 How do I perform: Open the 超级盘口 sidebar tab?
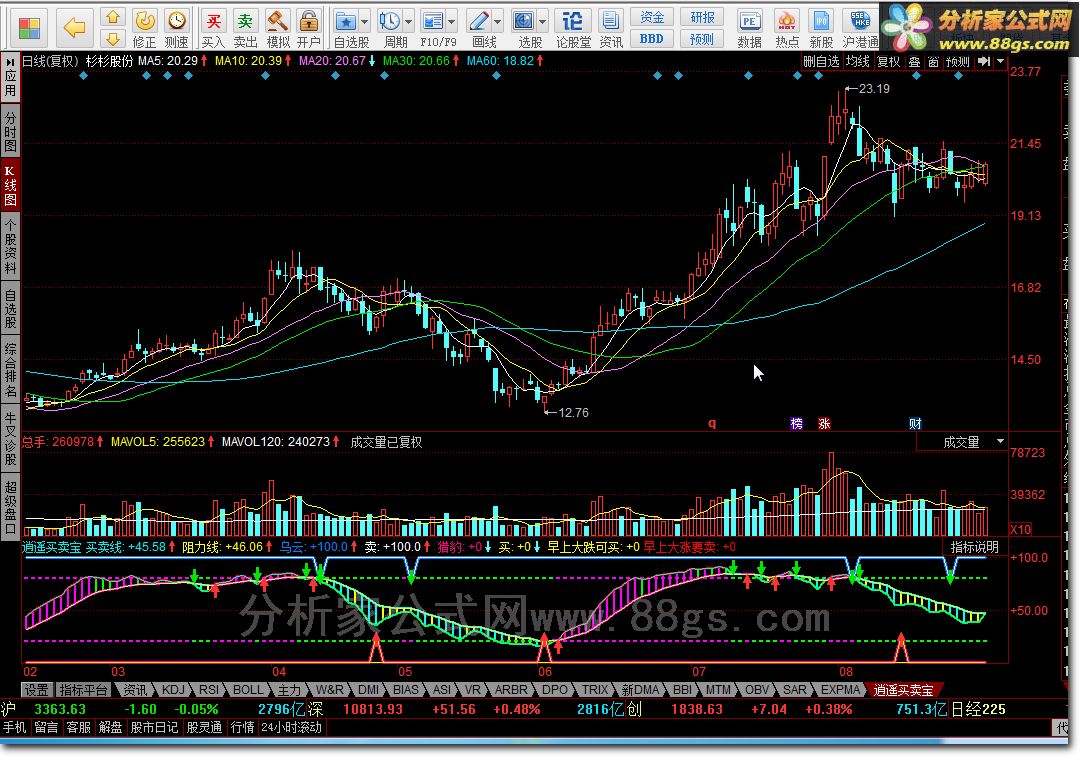(x=10, y=506)
